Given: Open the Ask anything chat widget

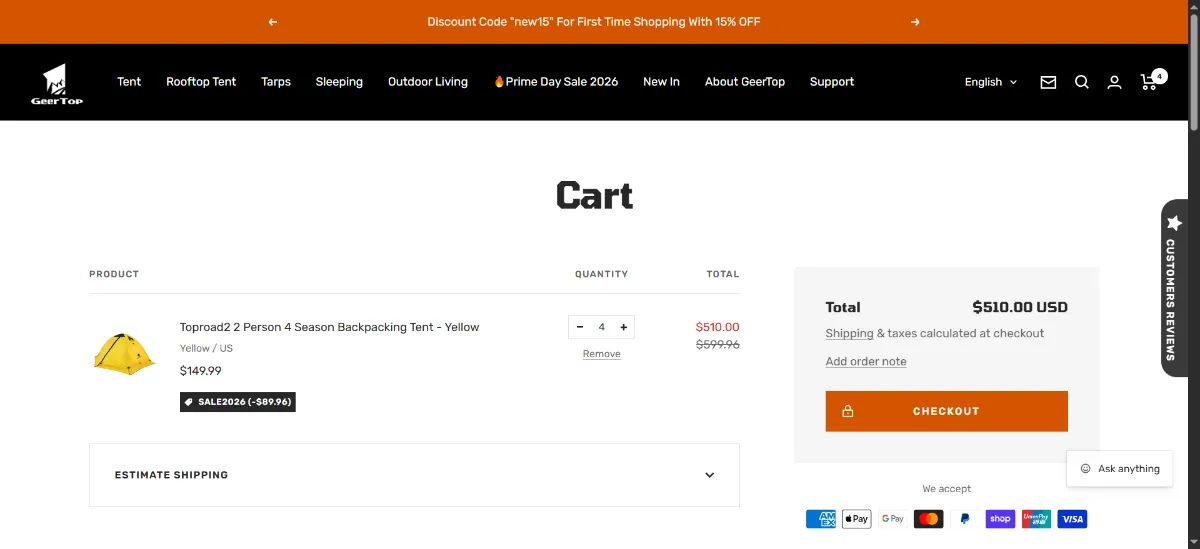Looking at the screenshot, I should 1119,468.
